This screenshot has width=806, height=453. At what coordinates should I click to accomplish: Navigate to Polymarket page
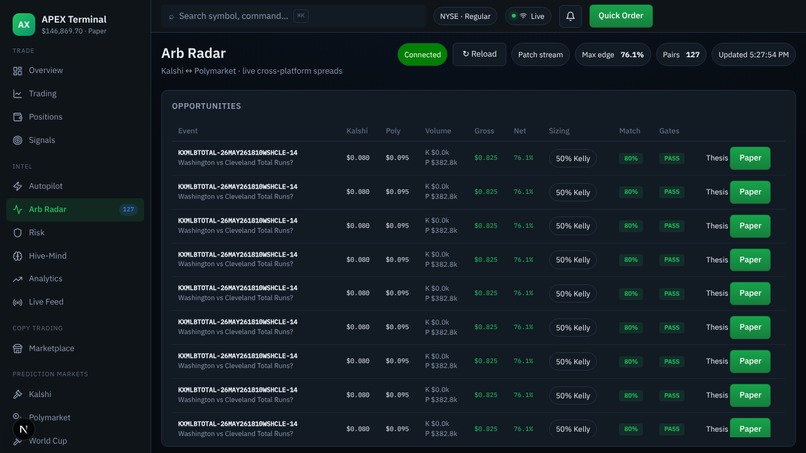coord(75,418)
